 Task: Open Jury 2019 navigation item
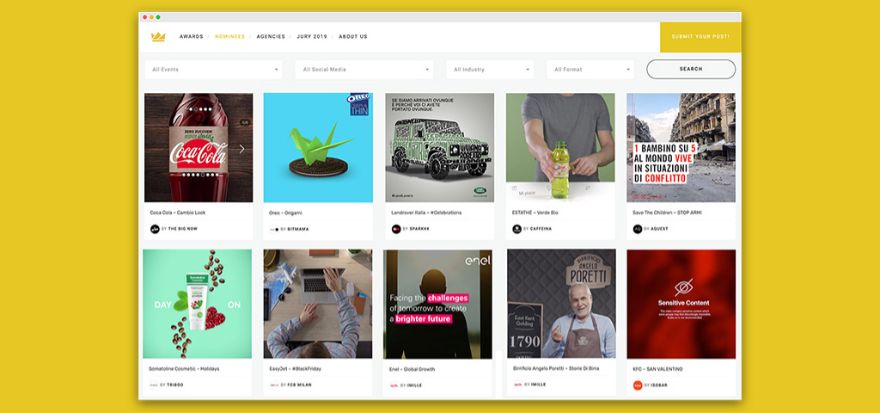click(x=312, y=36)
